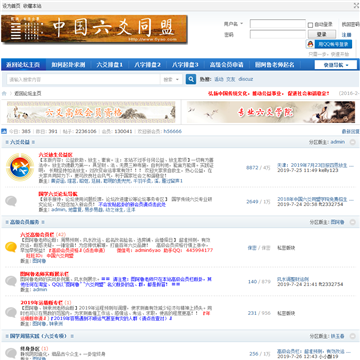Click the 注册 register link

[346, 35]
